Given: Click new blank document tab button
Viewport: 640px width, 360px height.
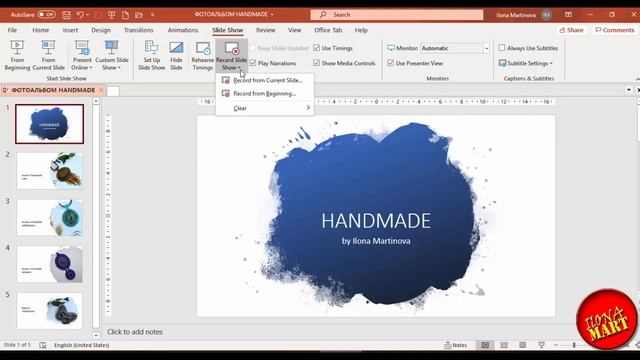Looking at the screenshot, I should (113, 91).
